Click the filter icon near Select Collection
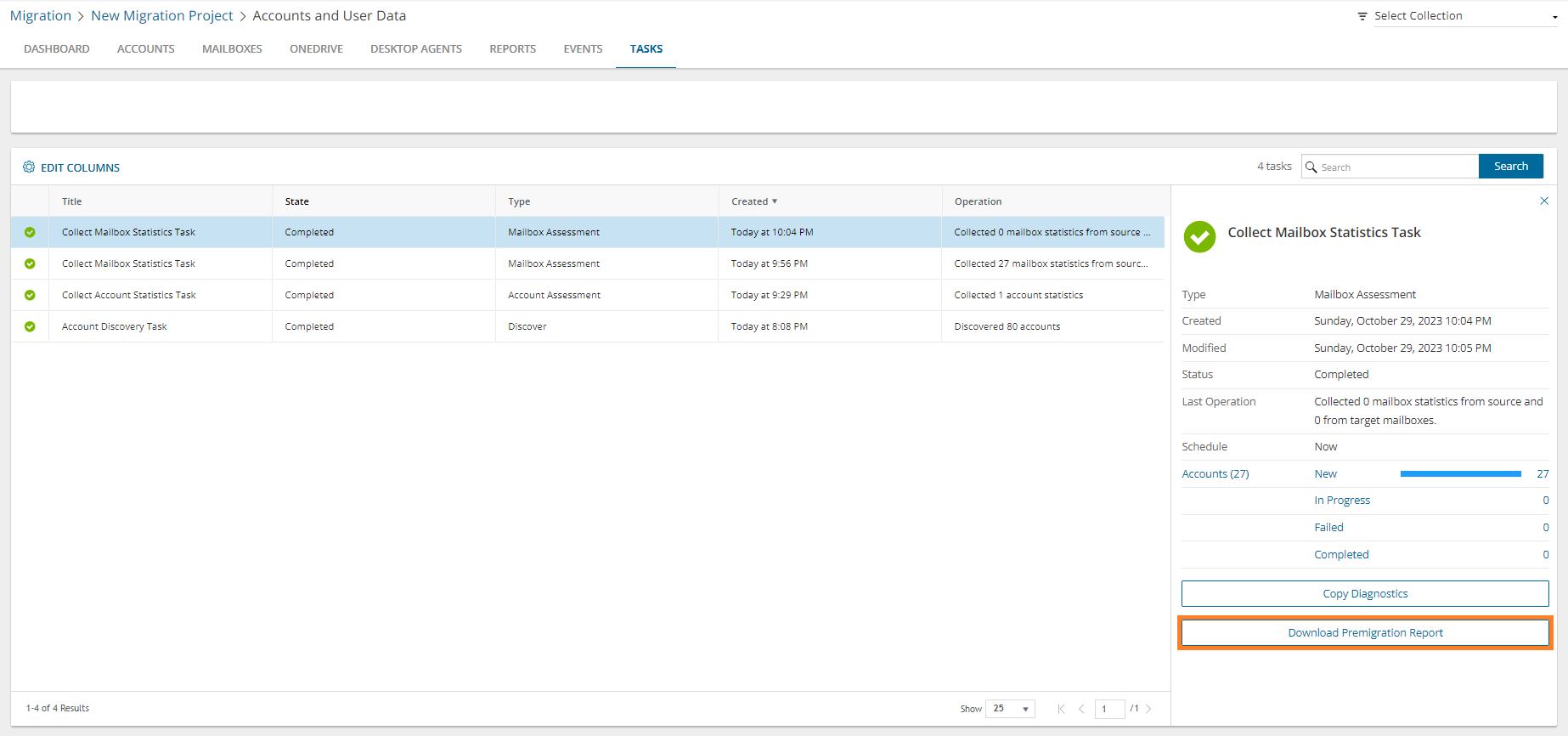1568x736 pixels. 1362,16
